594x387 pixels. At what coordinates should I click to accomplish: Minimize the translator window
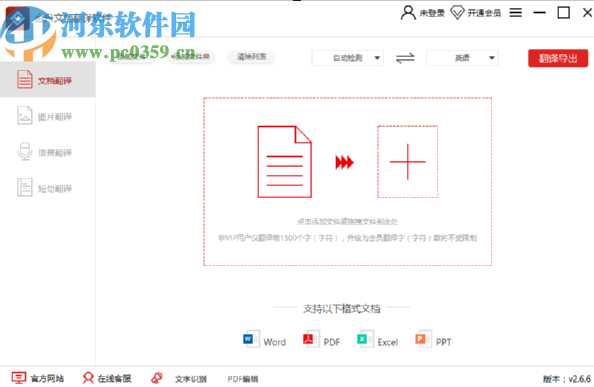point(539,13)
